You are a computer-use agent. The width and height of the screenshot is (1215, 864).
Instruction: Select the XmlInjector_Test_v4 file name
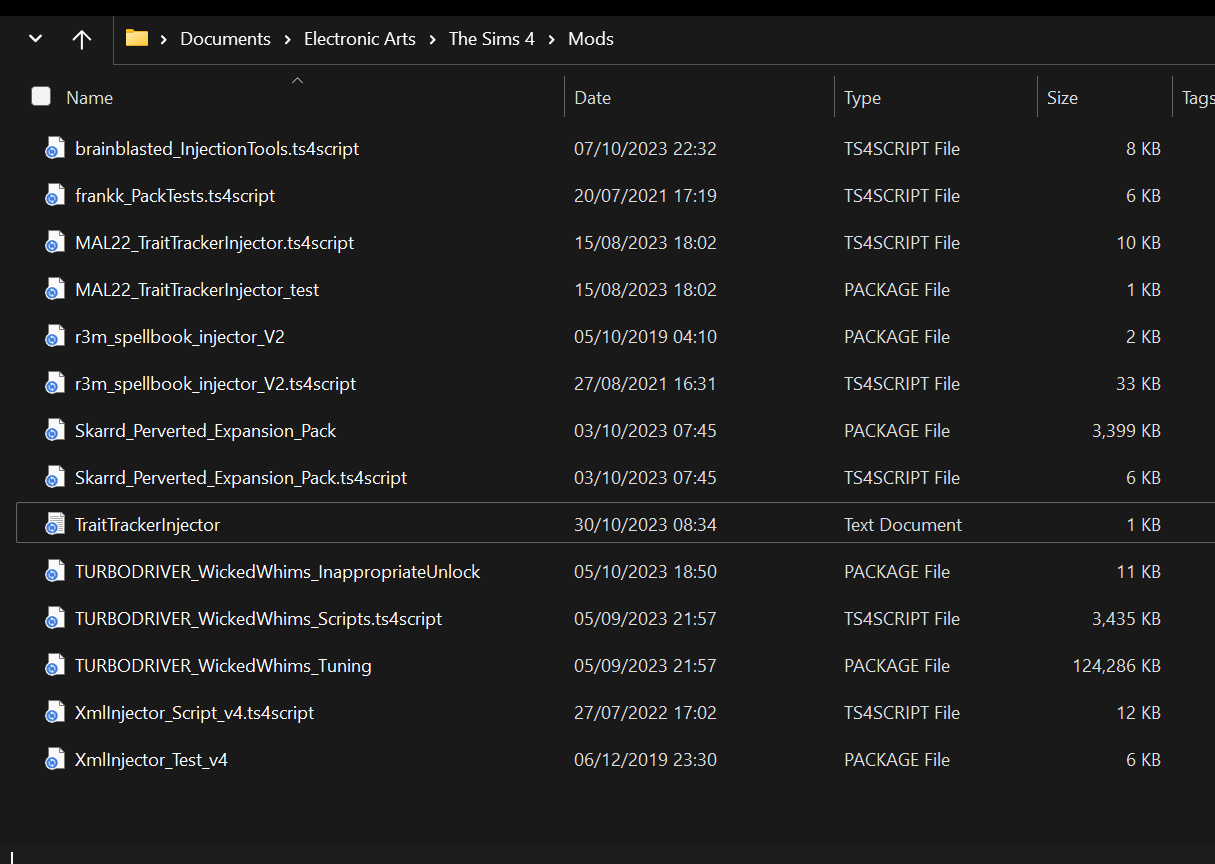pyautogui.click(x=151, y=760)
